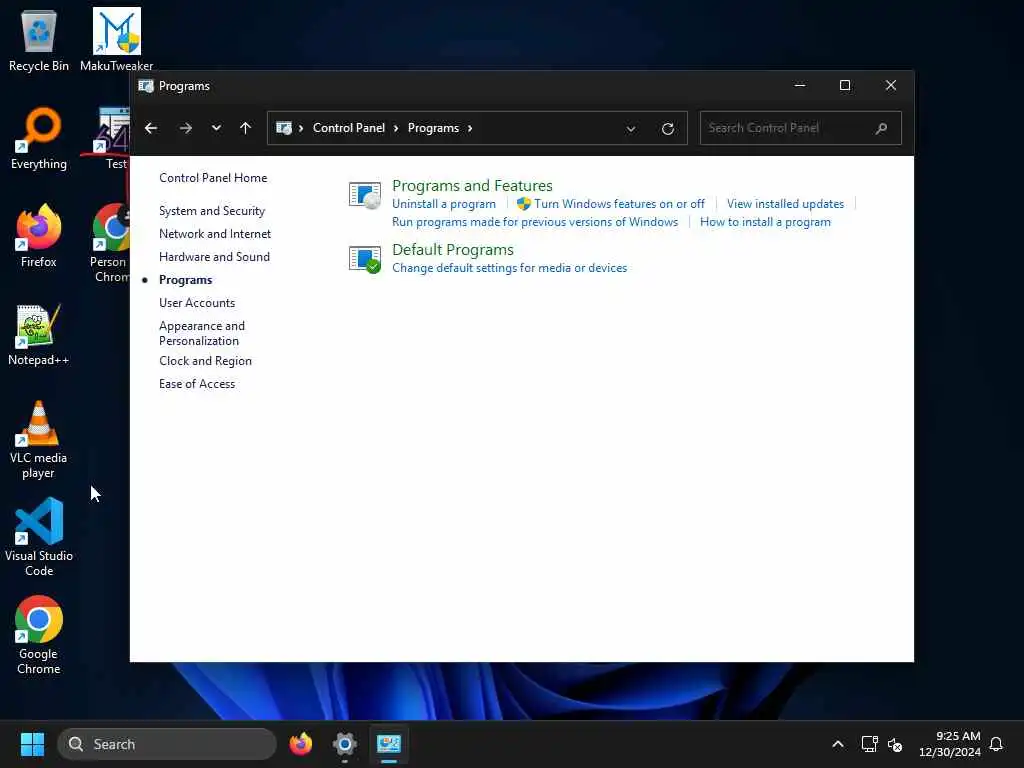
Task: Open the Windows Start menu
Action: [x=32, y=744]
